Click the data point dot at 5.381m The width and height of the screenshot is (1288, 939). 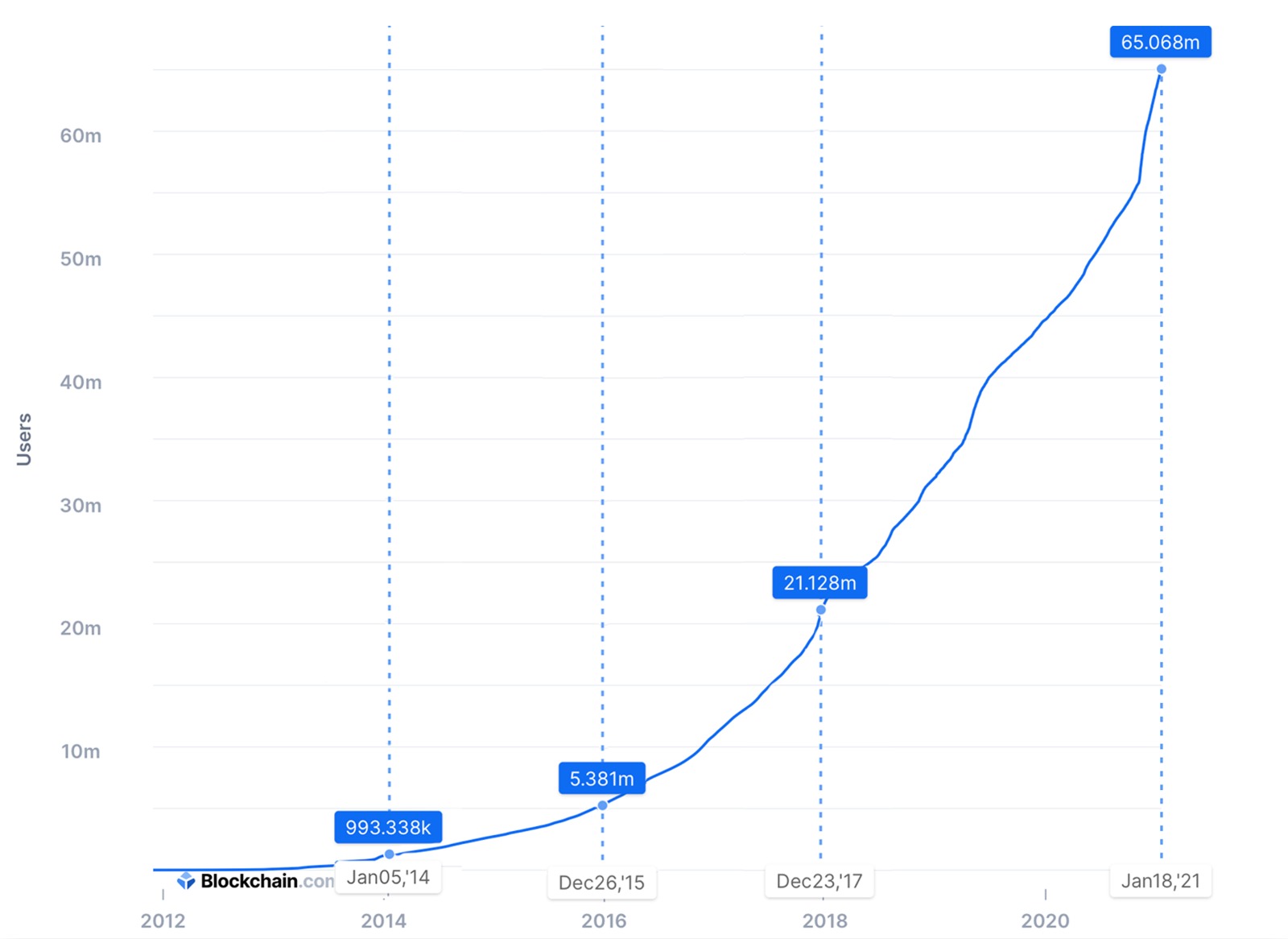point(602,805)
